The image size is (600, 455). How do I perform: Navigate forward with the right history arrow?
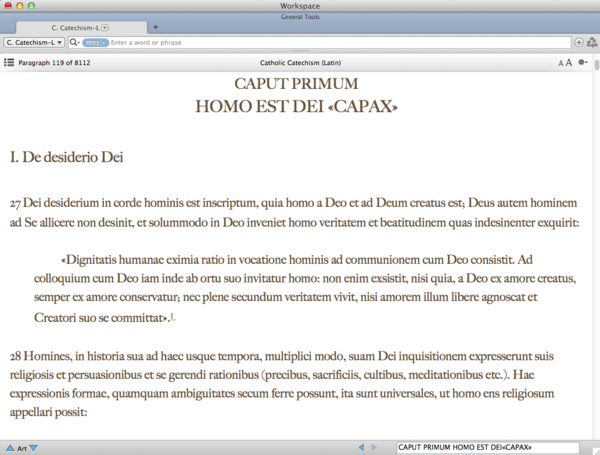374,447
